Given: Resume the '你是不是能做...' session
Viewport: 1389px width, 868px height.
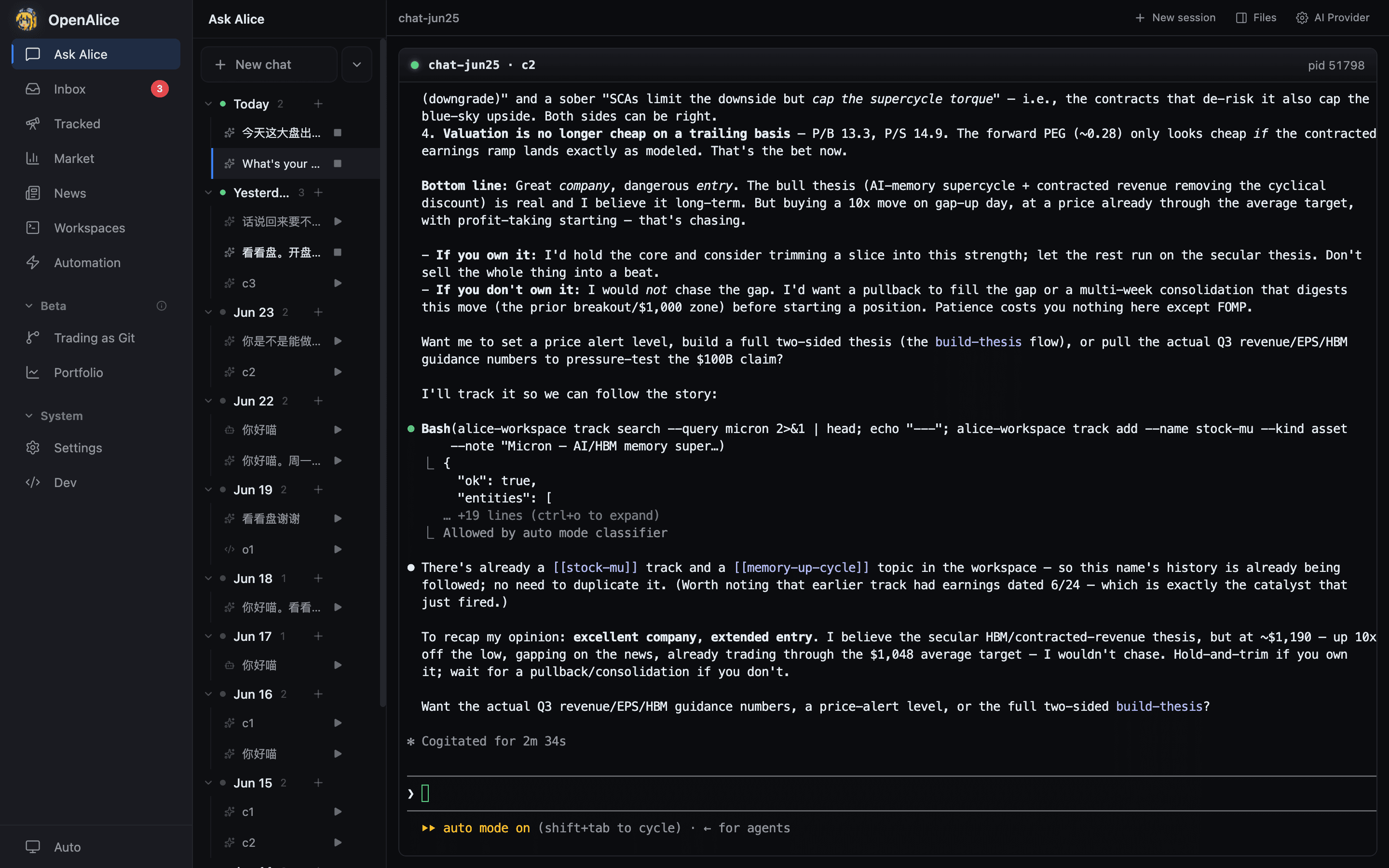Looking at the screenshot, I should [x=338, y=341].
